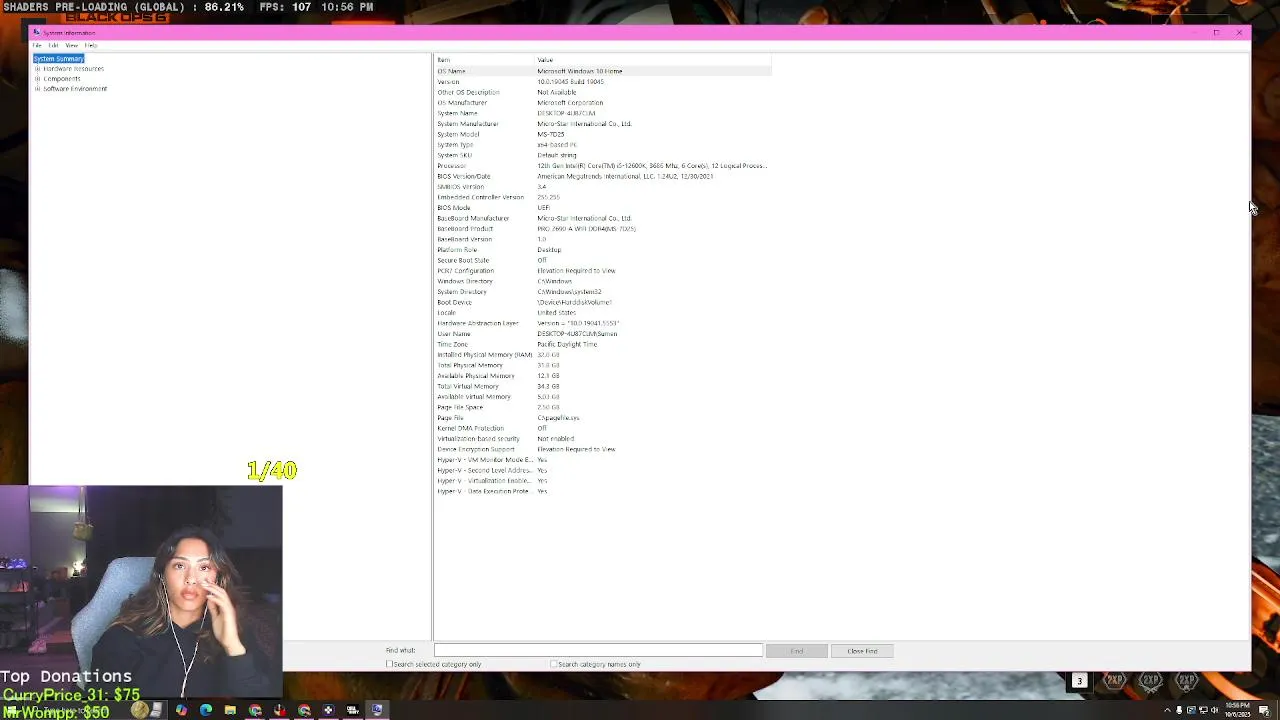1280x720 pixels.
Task: Enable Search selected category only checkbox
Action: point(390,664)
